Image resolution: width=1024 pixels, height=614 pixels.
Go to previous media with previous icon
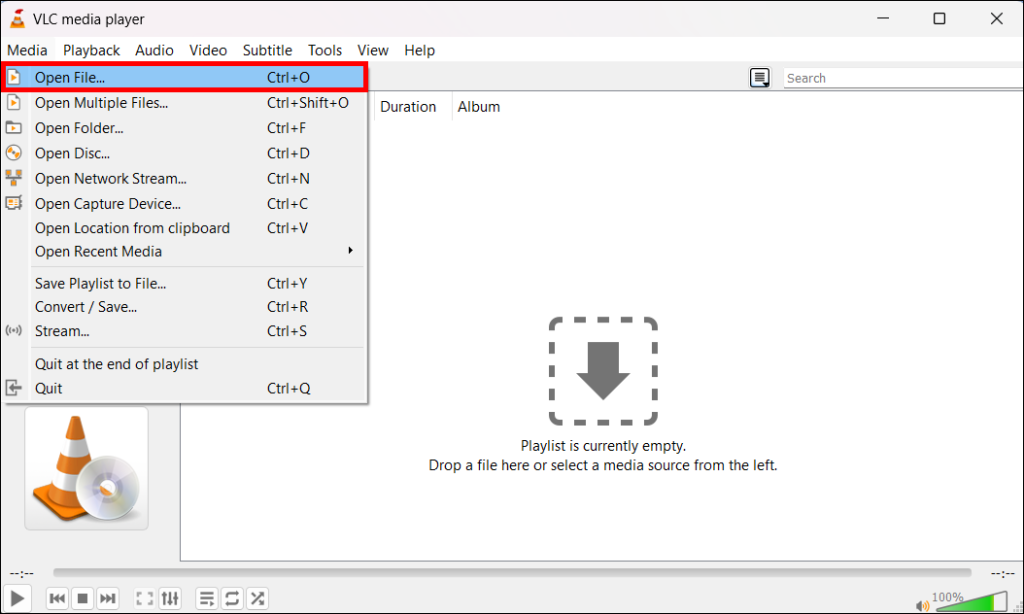[57, 598]
